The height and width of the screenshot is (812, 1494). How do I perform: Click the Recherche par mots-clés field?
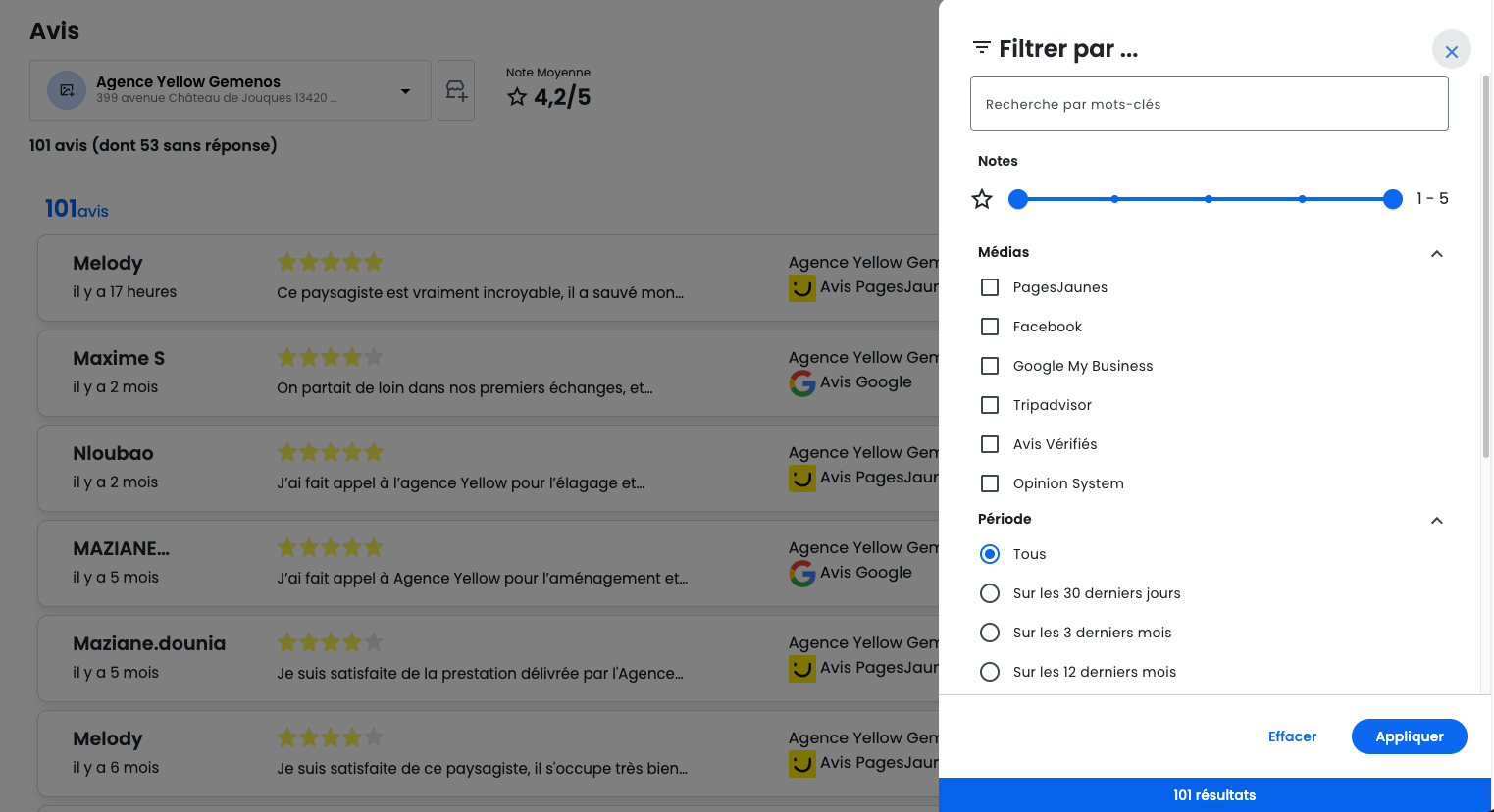[x=1209, y=104]
